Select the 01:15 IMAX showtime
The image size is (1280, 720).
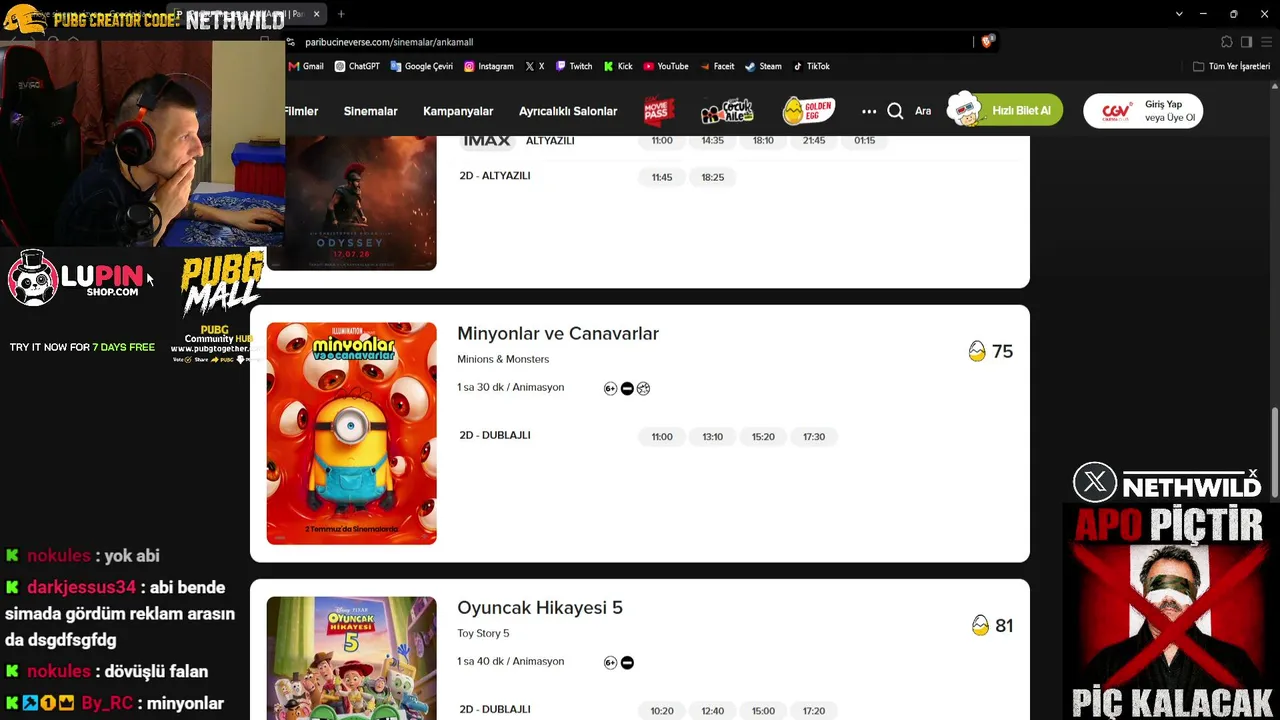click(865, 141)
